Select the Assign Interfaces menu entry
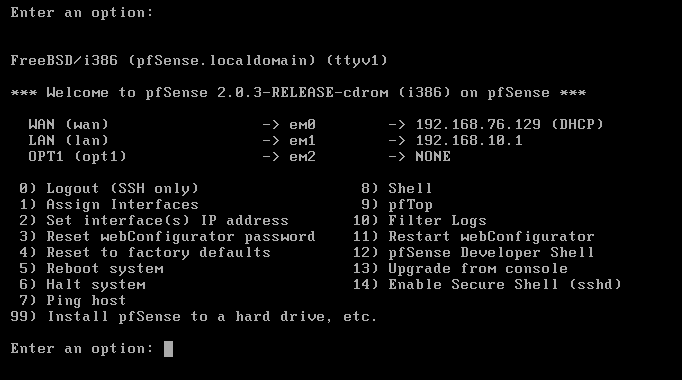Viewport: 682px width, 380px height. (109, 205)
